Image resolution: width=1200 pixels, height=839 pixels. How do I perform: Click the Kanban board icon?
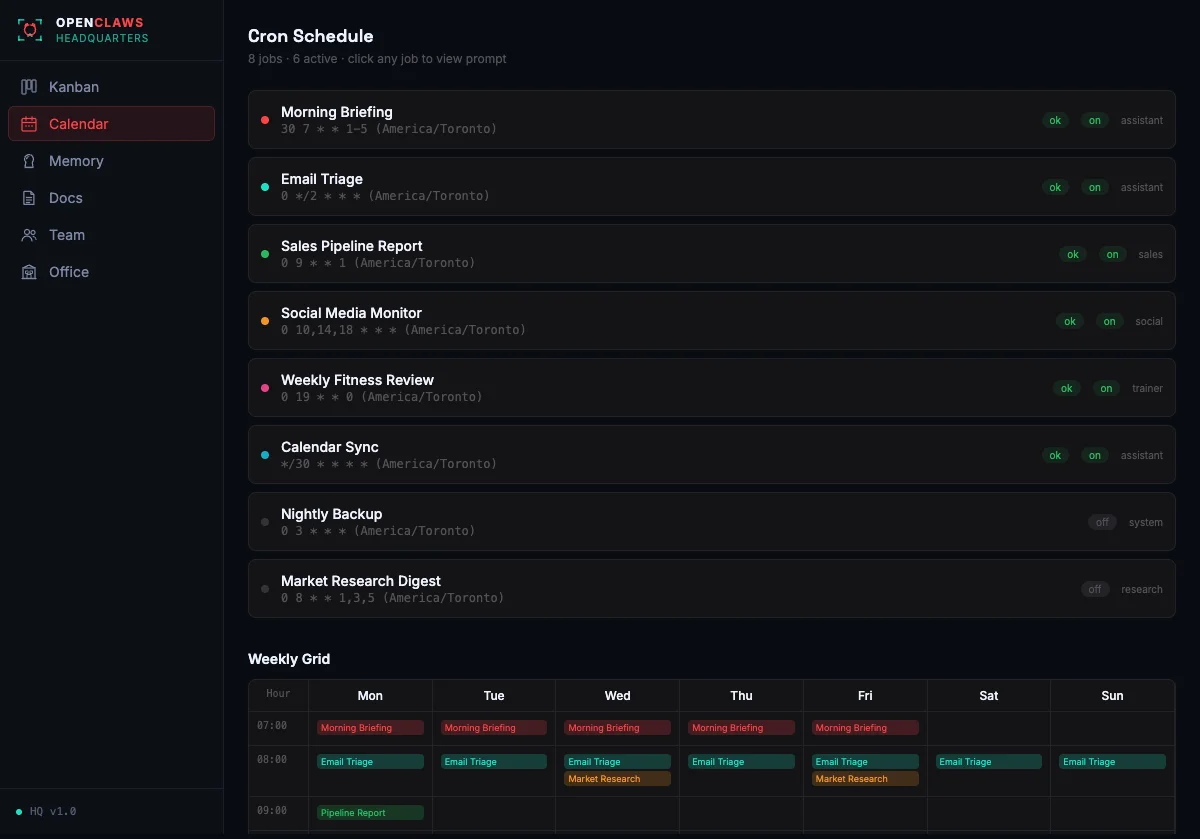[x=29, y=87]
